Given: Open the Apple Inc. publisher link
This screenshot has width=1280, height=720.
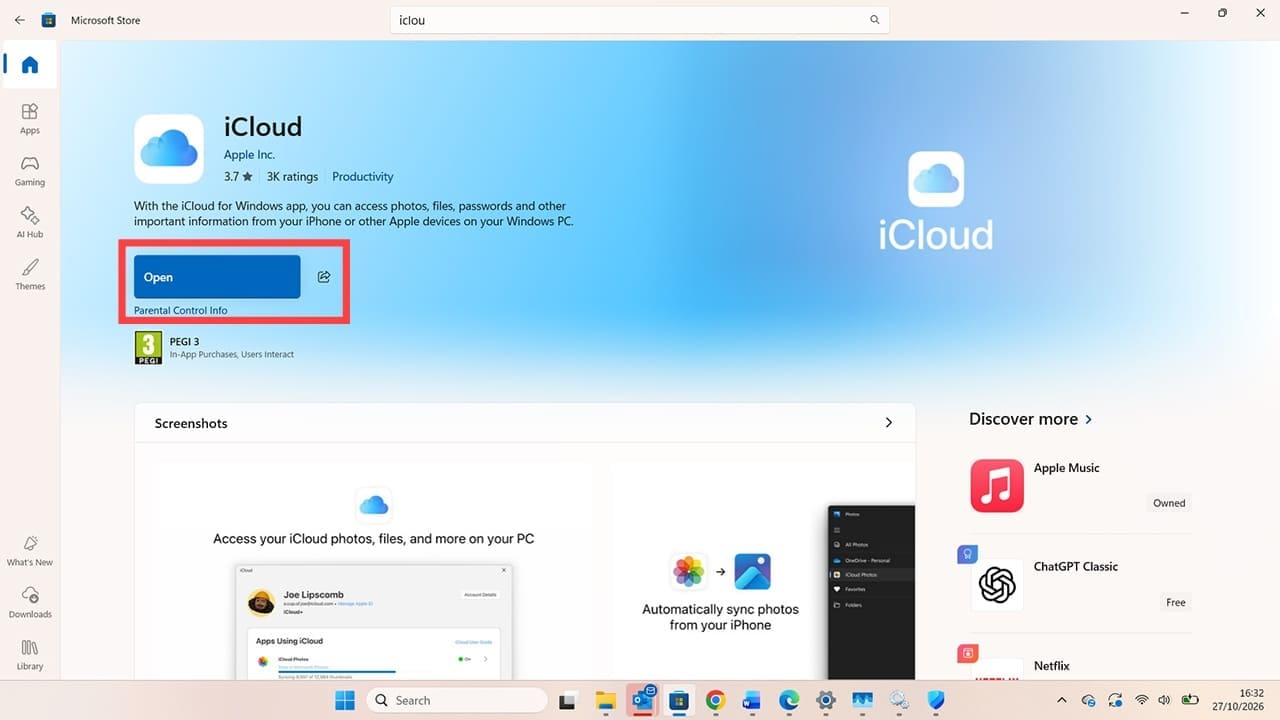Looking at the screenshot, I should tap(249, 155).
